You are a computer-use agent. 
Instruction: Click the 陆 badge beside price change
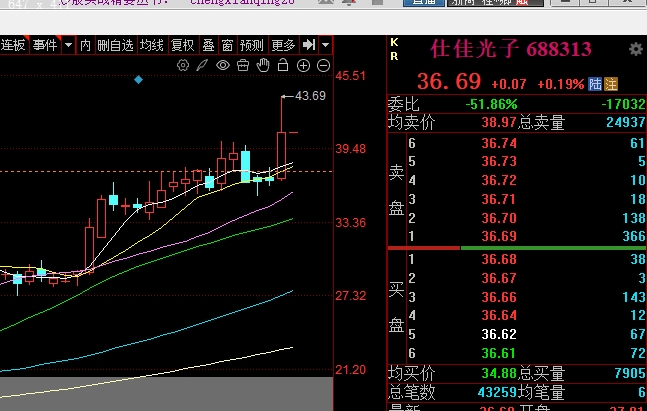595,84
